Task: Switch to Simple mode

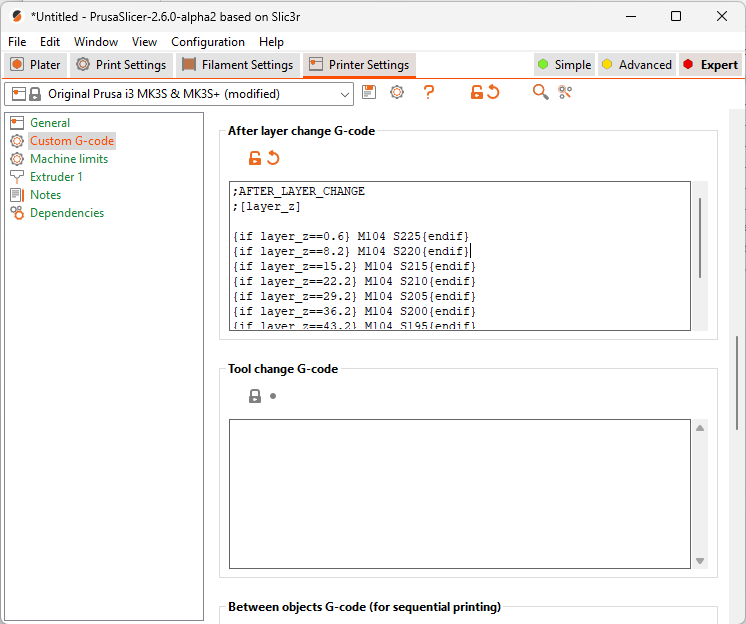Action: (564, 65)
